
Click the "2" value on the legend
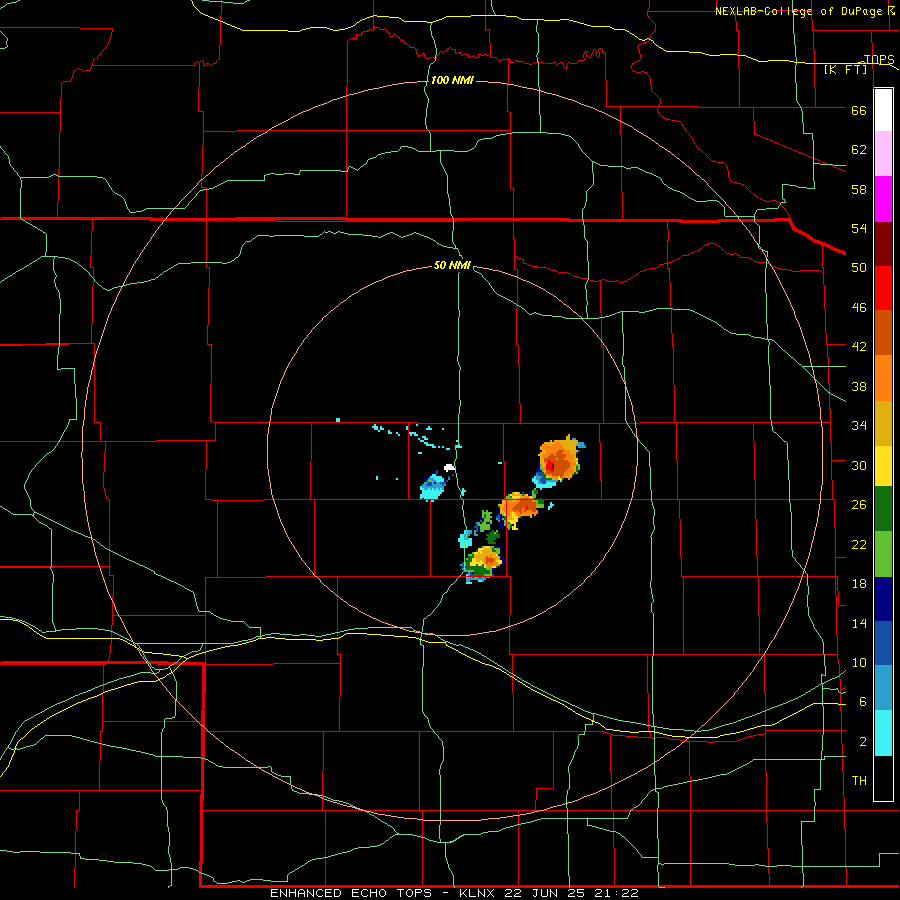863,742
